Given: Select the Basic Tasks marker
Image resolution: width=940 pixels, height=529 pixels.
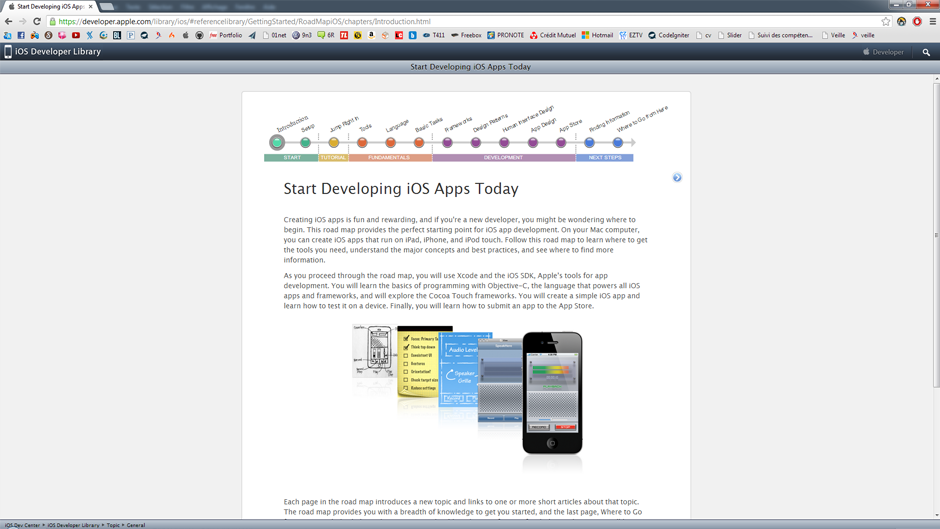Looking at the screenshot, I should click(419, 143).
